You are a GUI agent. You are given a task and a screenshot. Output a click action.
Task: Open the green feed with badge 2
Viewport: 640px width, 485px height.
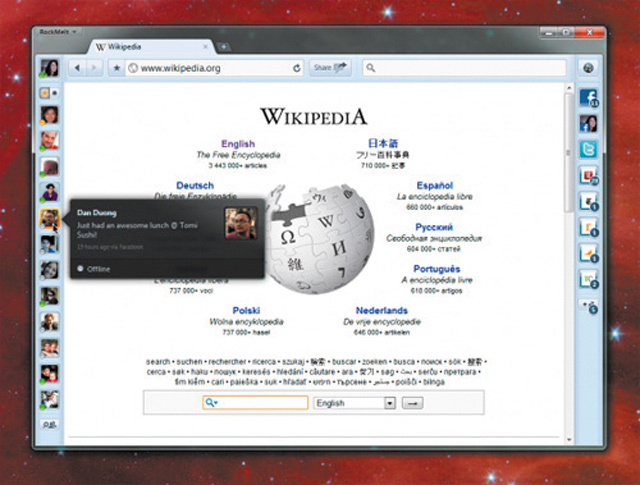pos(588,280)
